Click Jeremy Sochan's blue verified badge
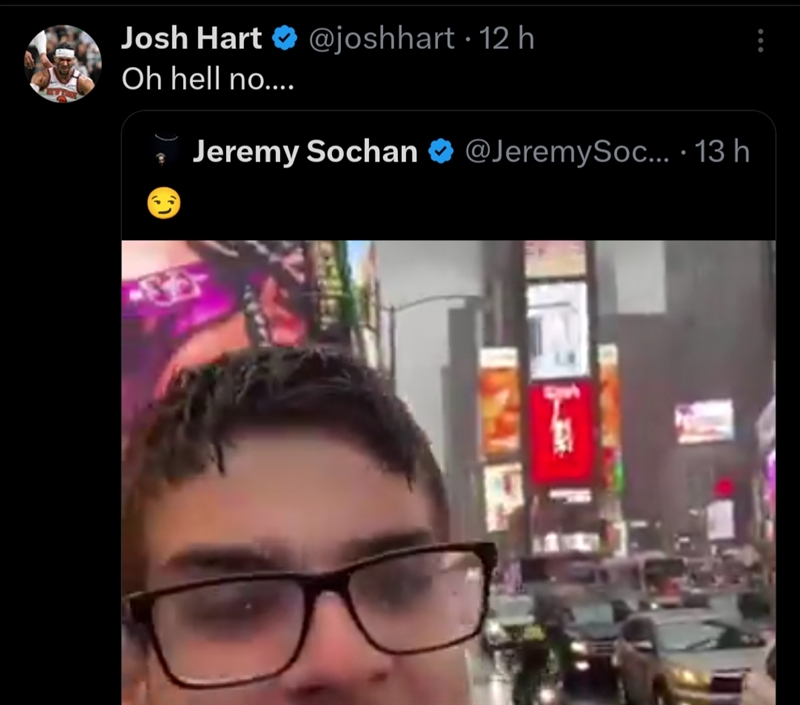This screenshot has height=705, width=800. (x=441, y=152)
